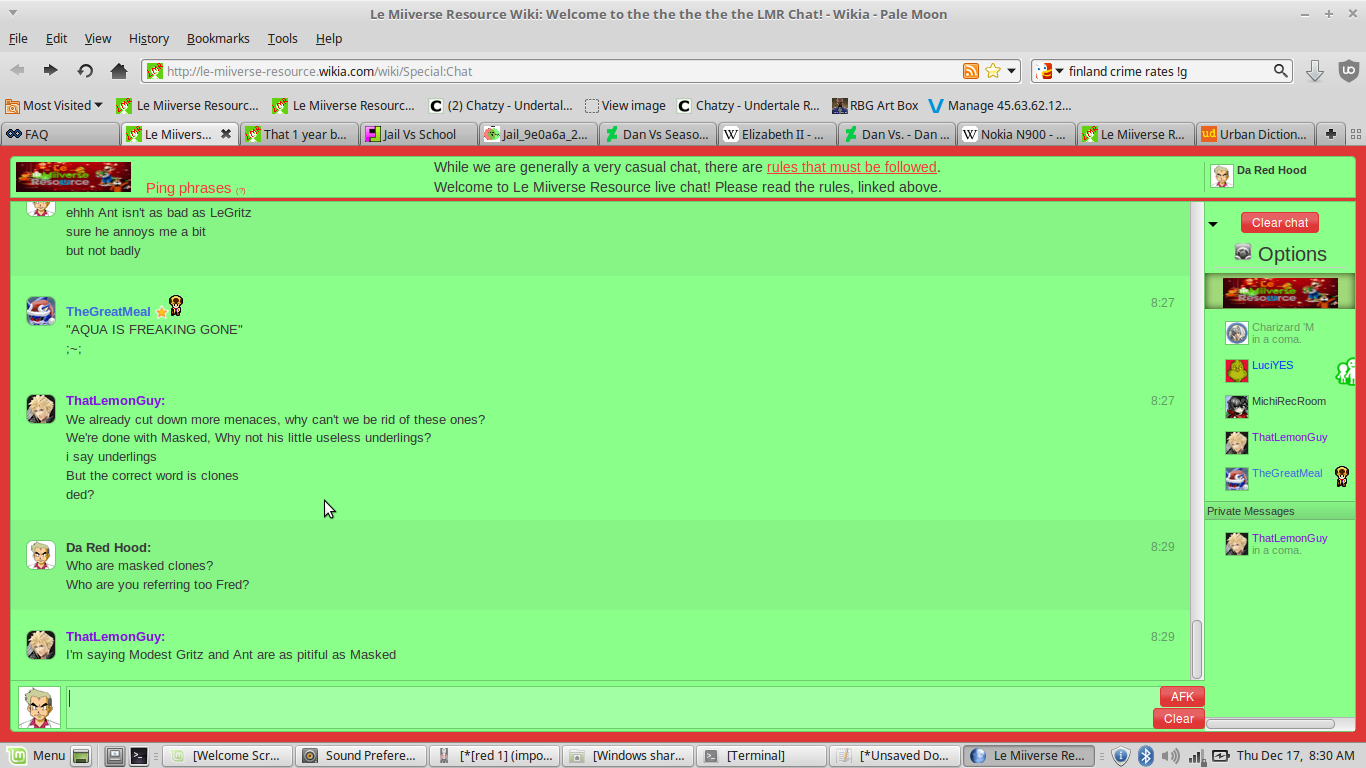Screen dimensions: 1366x768
Task: Open the bookmark star dropdown arrow
Action: 1011,71
